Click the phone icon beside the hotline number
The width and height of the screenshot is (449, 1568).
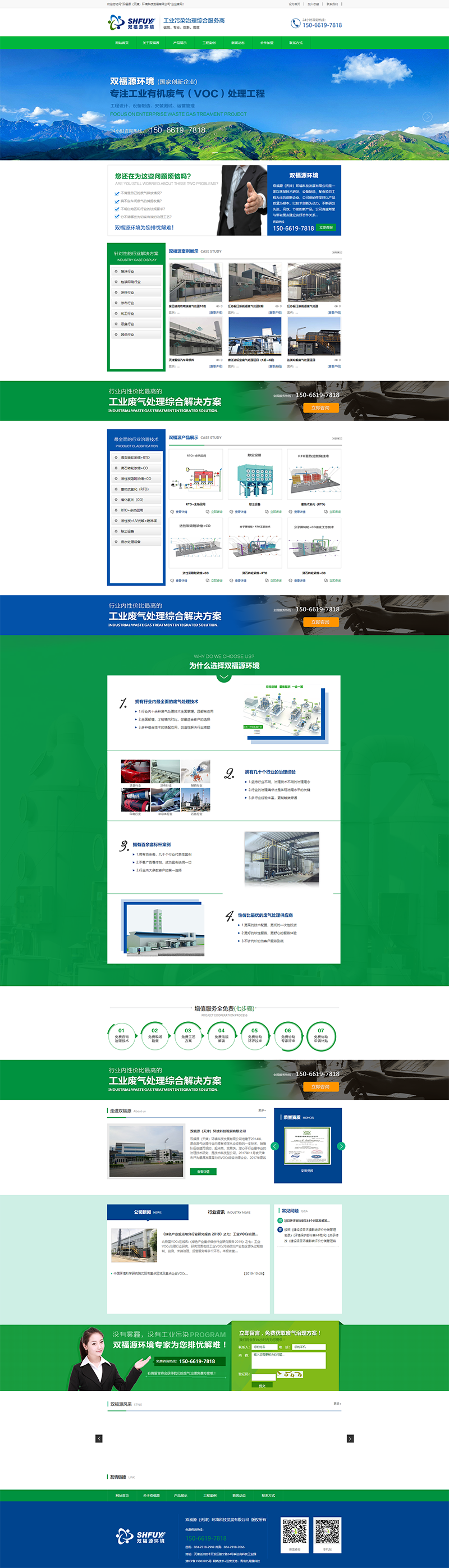click(295, 23)
